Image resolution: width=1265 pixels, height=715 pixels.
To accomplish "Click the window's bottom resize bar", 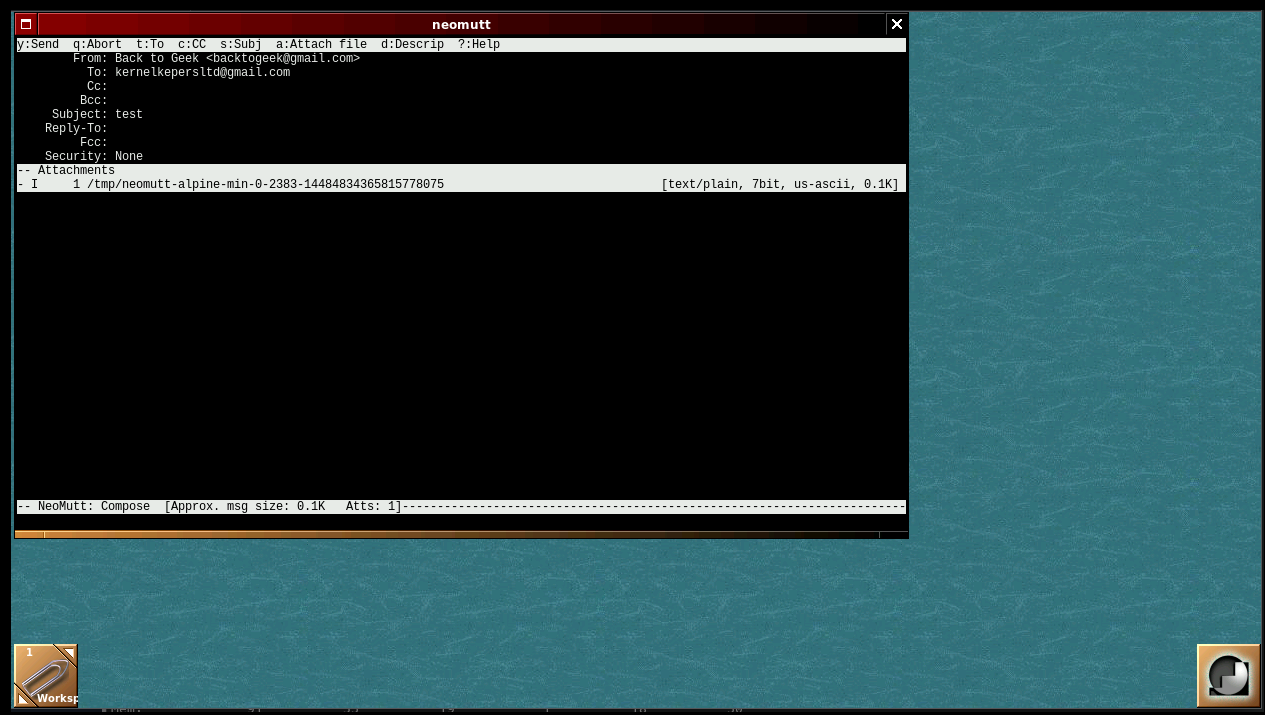I will pyautogui.click(x=460, y=535).
